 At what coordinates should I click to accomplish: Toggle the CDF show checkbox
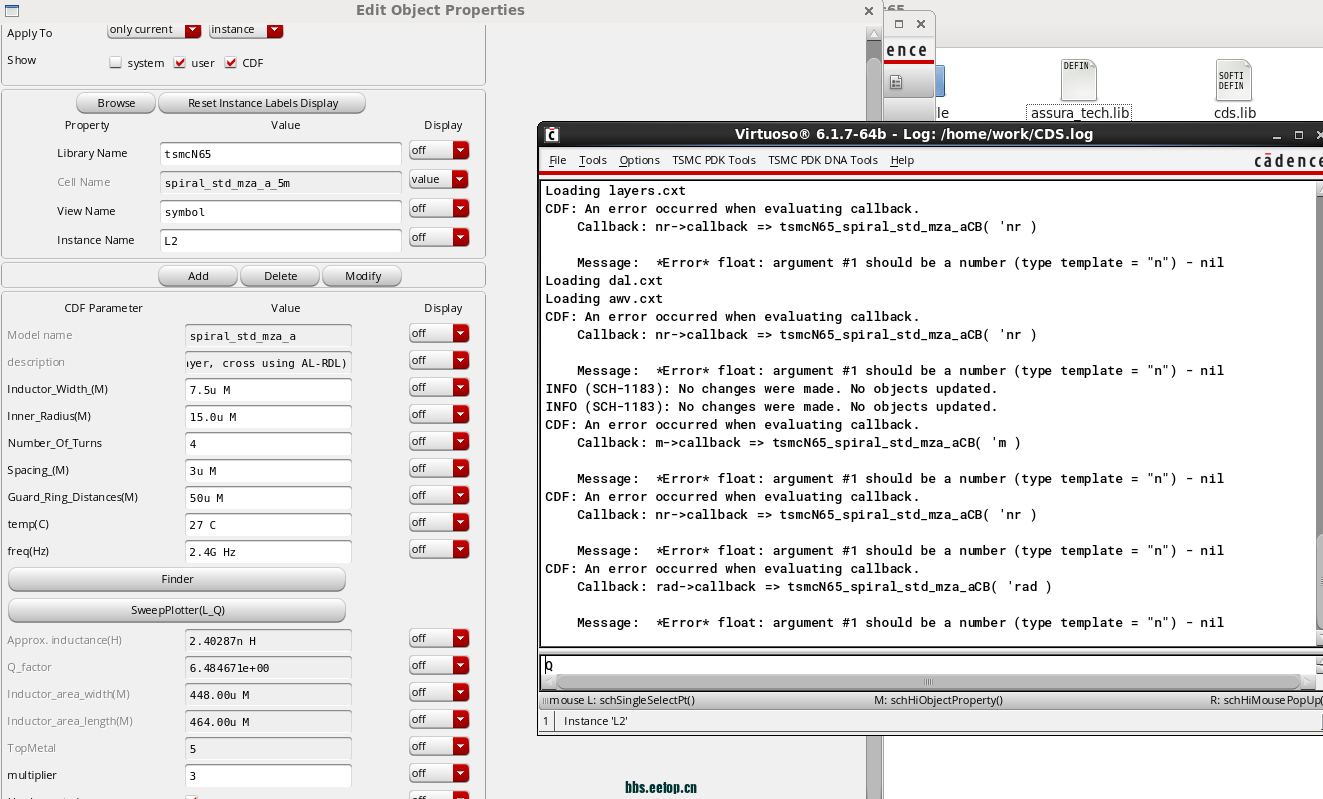pos(231,62)
